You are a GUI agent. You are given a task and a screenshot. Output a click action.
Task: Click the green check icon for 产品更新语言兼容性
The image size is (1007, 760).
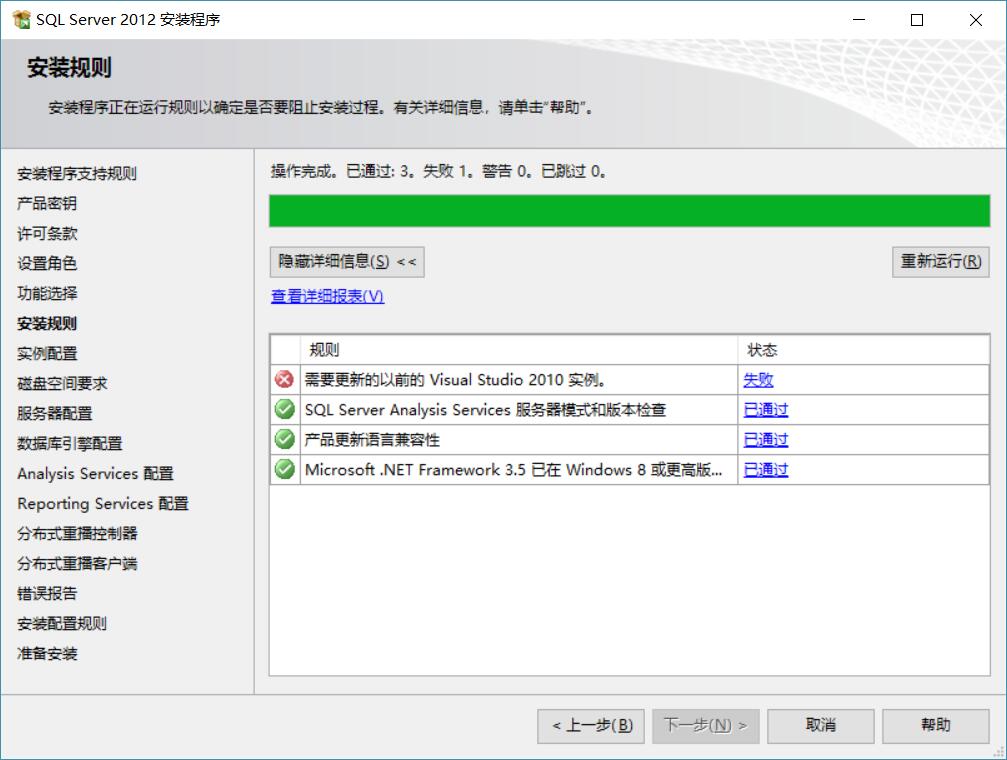pos(285,439)
